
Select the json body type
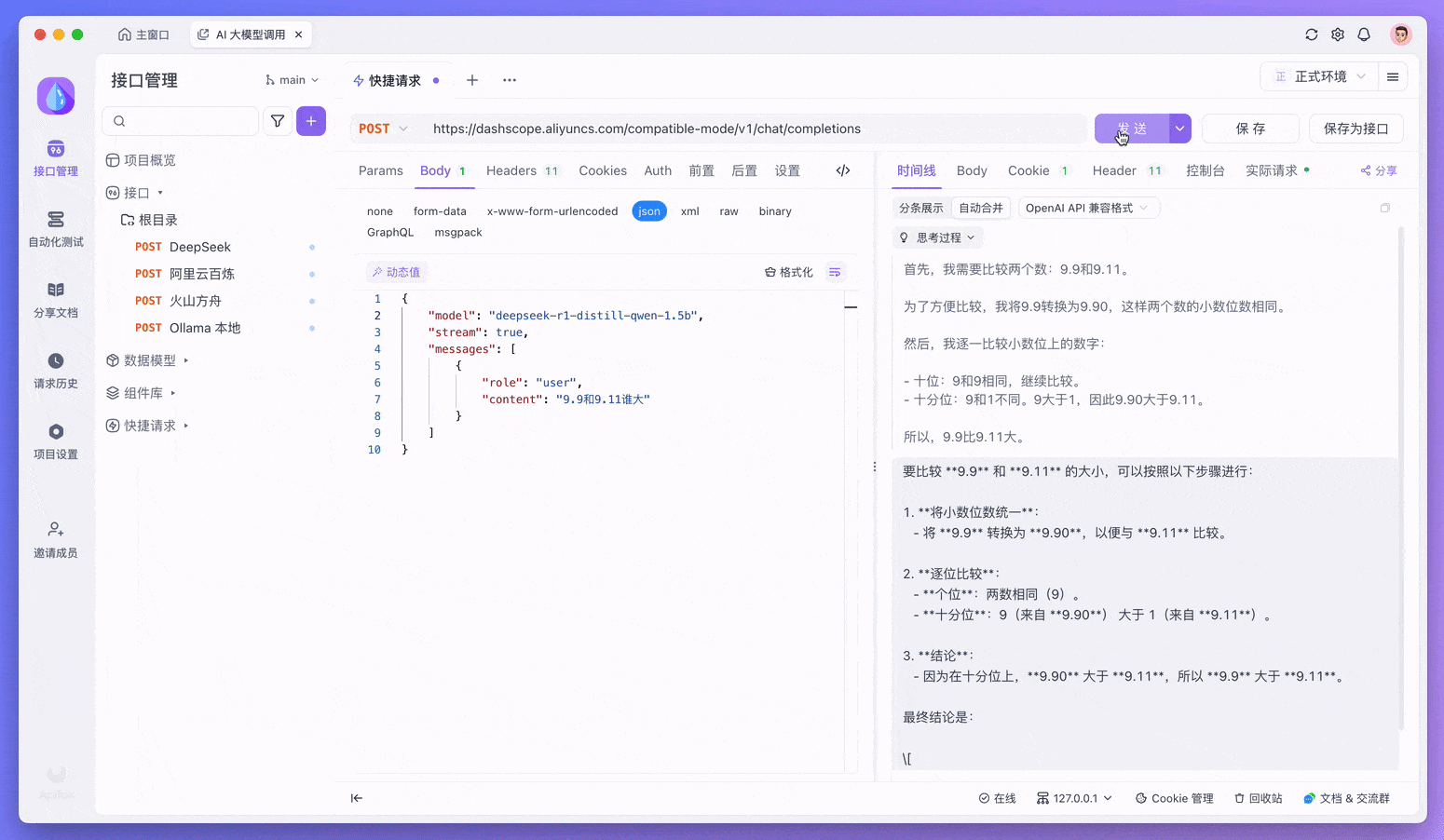pyautogui.click(x=649, y=211)
